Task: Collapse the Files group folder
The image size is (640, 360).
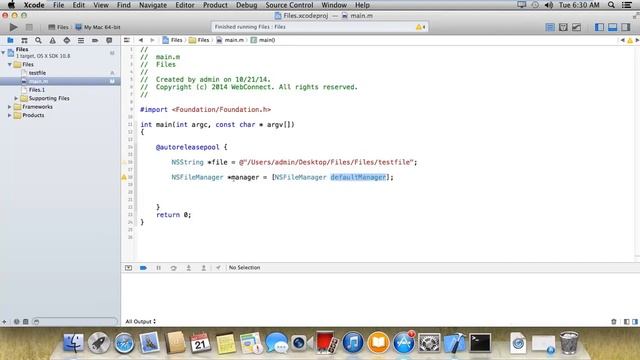Action: point(10,64)
